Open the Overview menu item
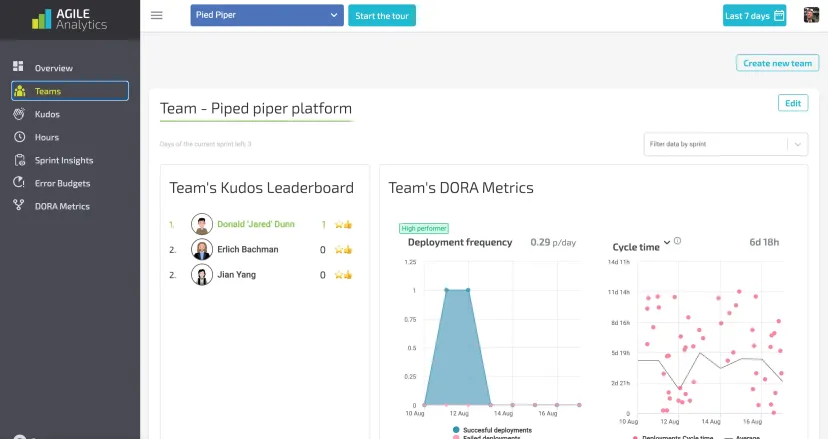This screenshot has width=828, height=439. tap(70, 68)
